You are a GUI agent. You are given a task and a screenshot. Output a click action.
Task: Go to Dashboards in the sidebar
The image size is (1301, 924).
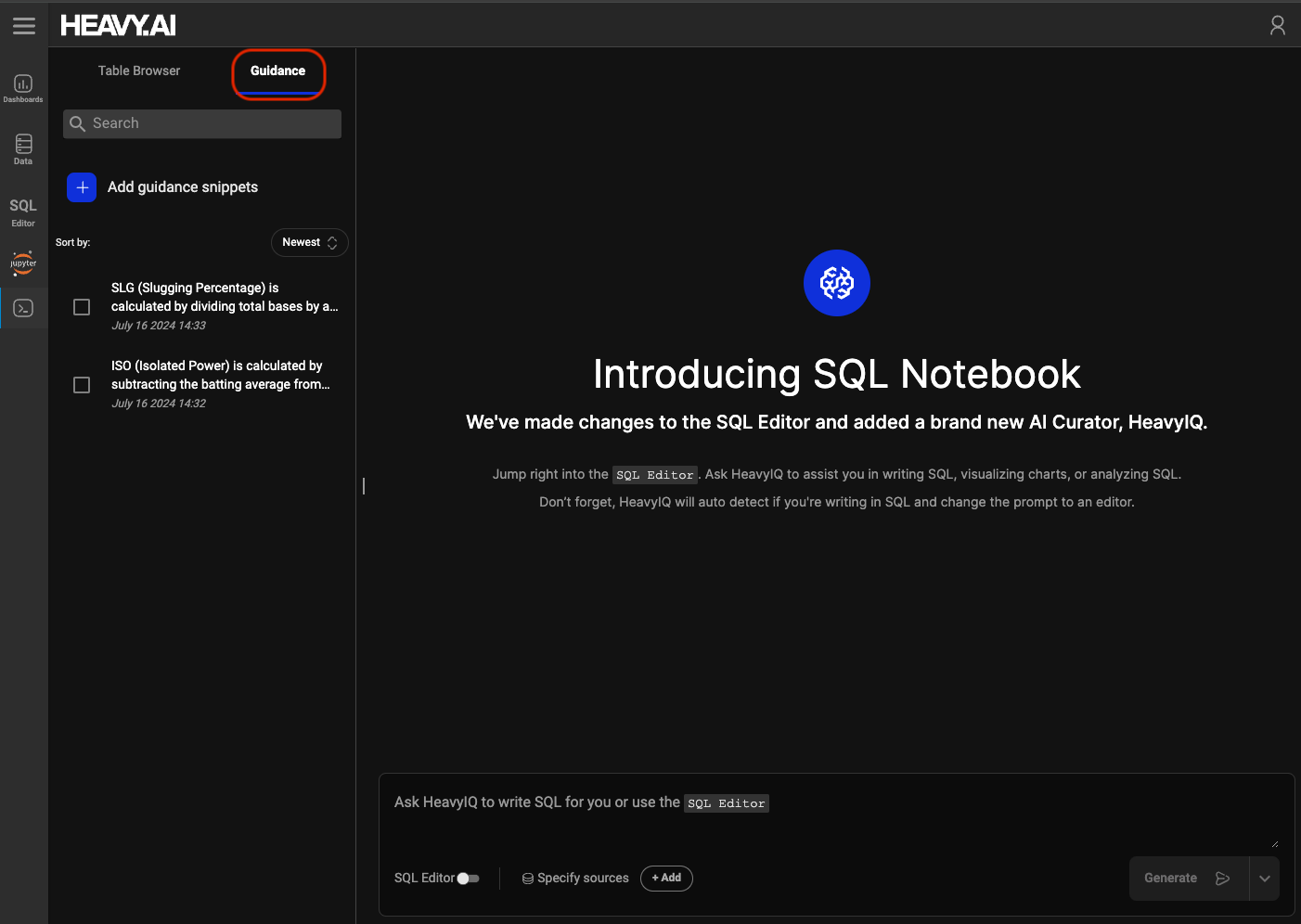tap(23, 88)
